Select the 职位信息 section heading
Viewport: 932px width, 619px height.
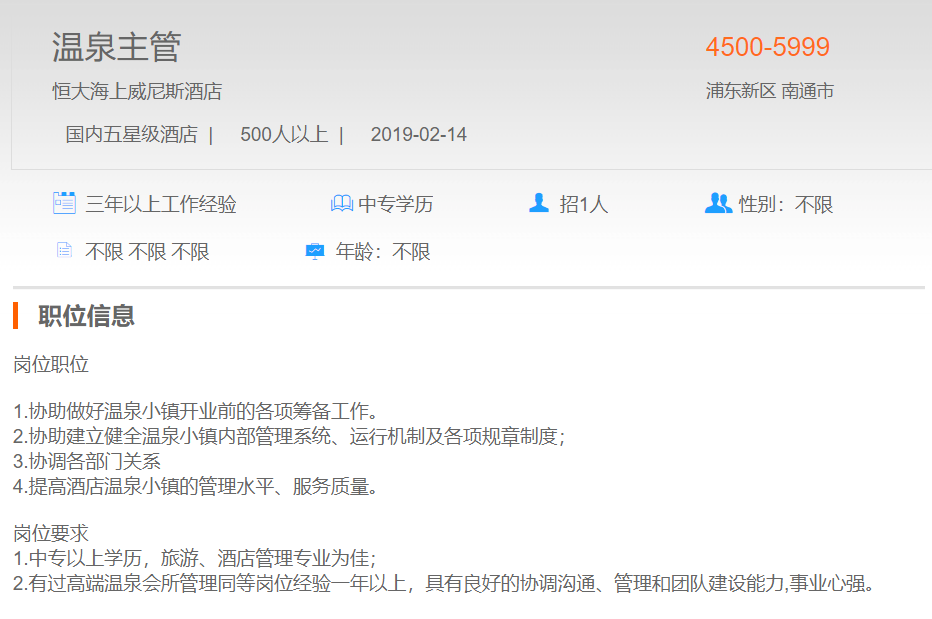(x=86, y=316)
